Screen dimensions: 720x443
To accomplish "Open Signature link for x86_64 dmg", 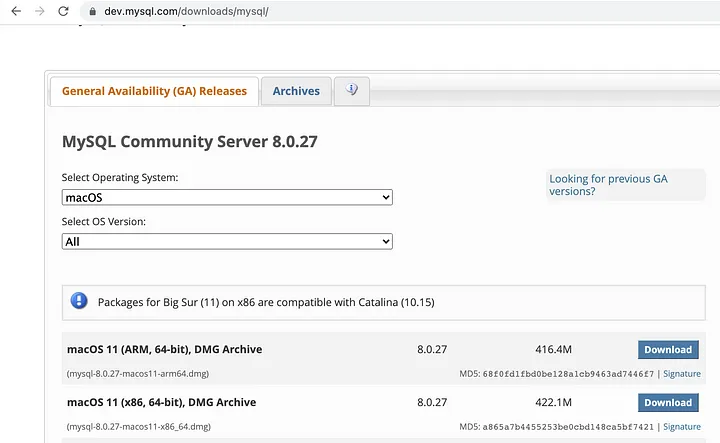I will (682, 426).
